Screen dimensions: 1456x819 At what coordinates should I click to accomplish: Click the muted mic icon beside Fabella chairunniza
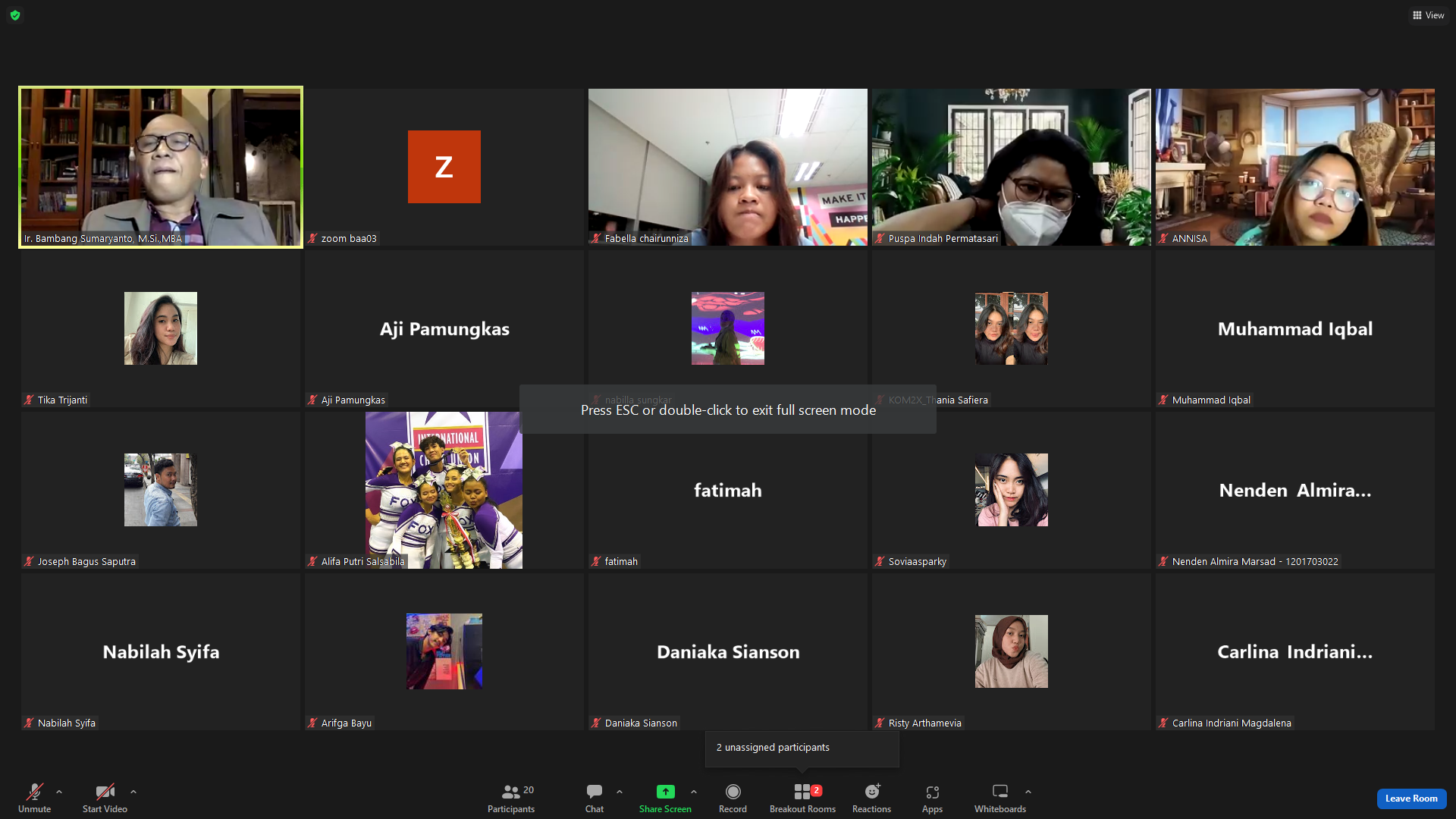coord(596,238)
